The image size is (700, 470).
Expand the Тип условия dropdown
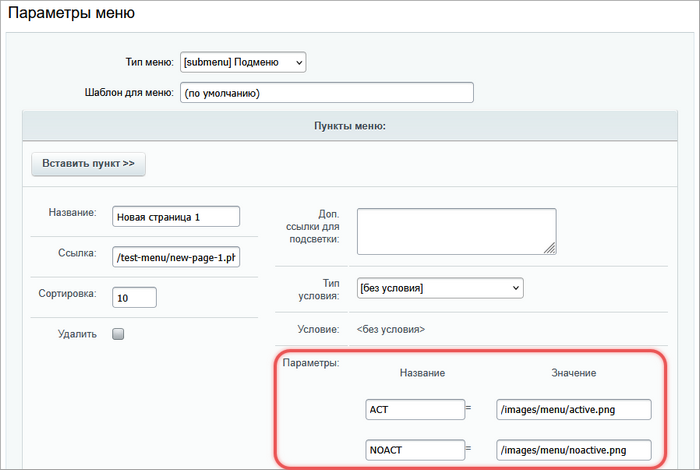pyautogui.click(x=440, y=288)
